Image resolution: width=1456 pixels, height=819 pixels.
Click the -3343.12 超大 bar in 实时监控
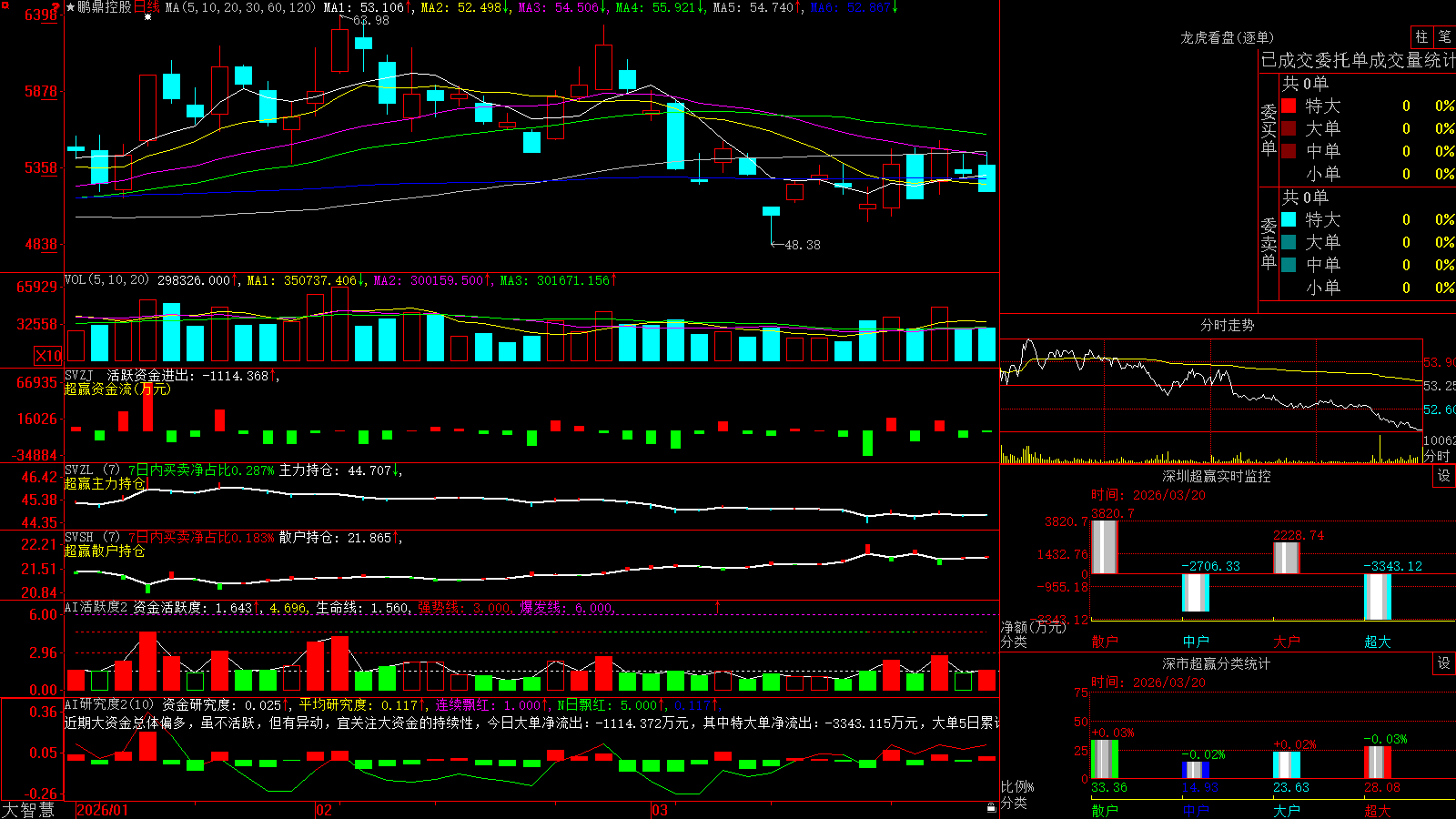[x=1377, y=597]
